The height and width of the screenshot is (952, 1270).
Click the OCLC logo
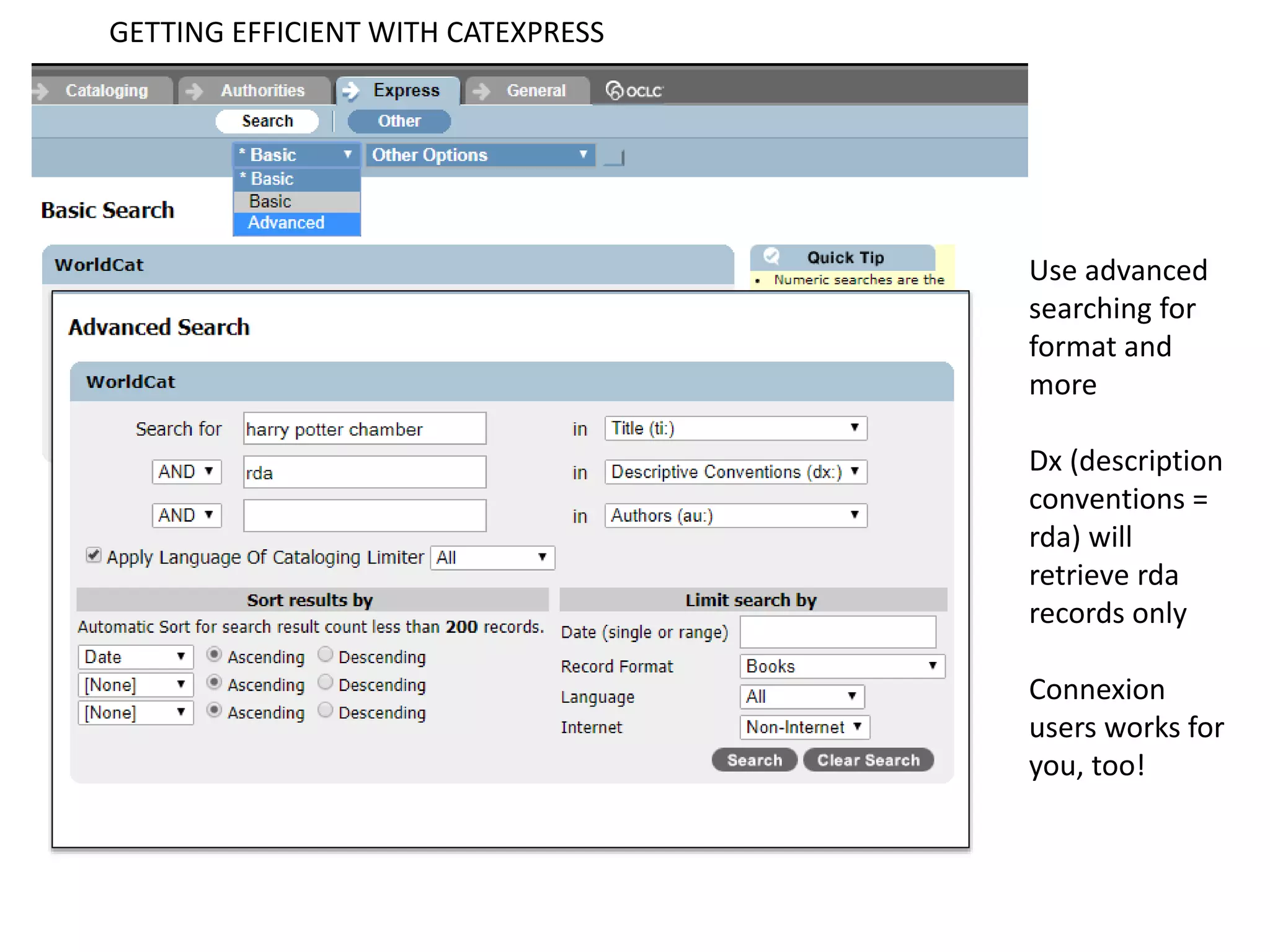(x=634, y=90)
